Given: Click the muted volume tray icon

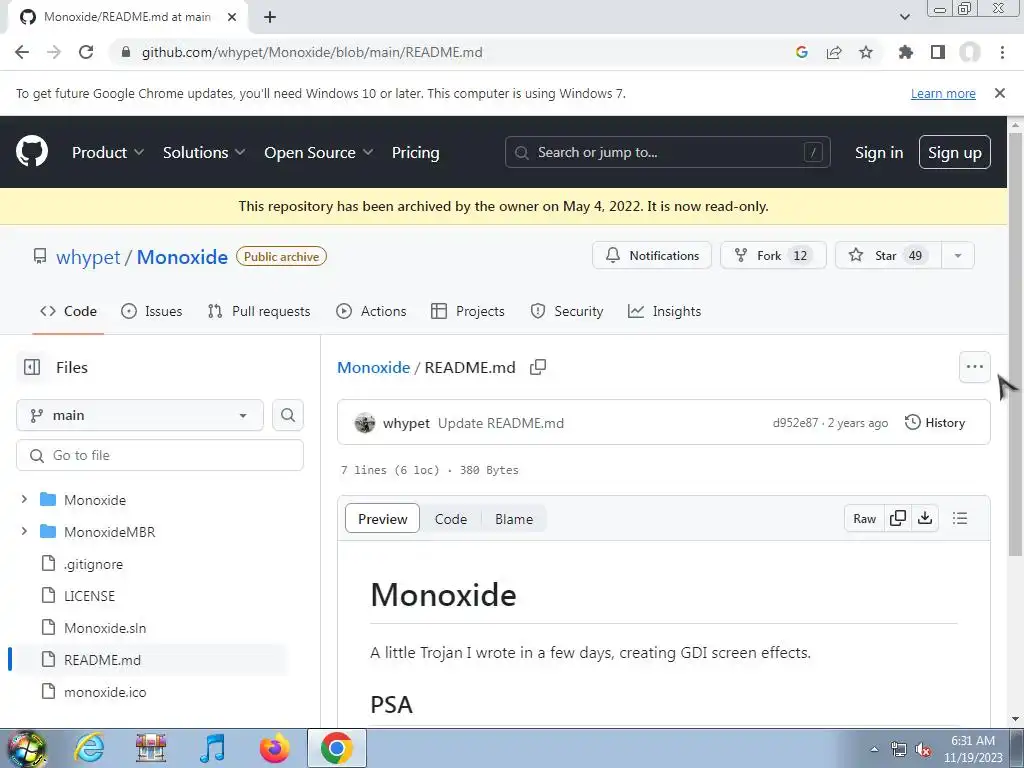Looking at the screenshot, I should click(x=923, y=750).
